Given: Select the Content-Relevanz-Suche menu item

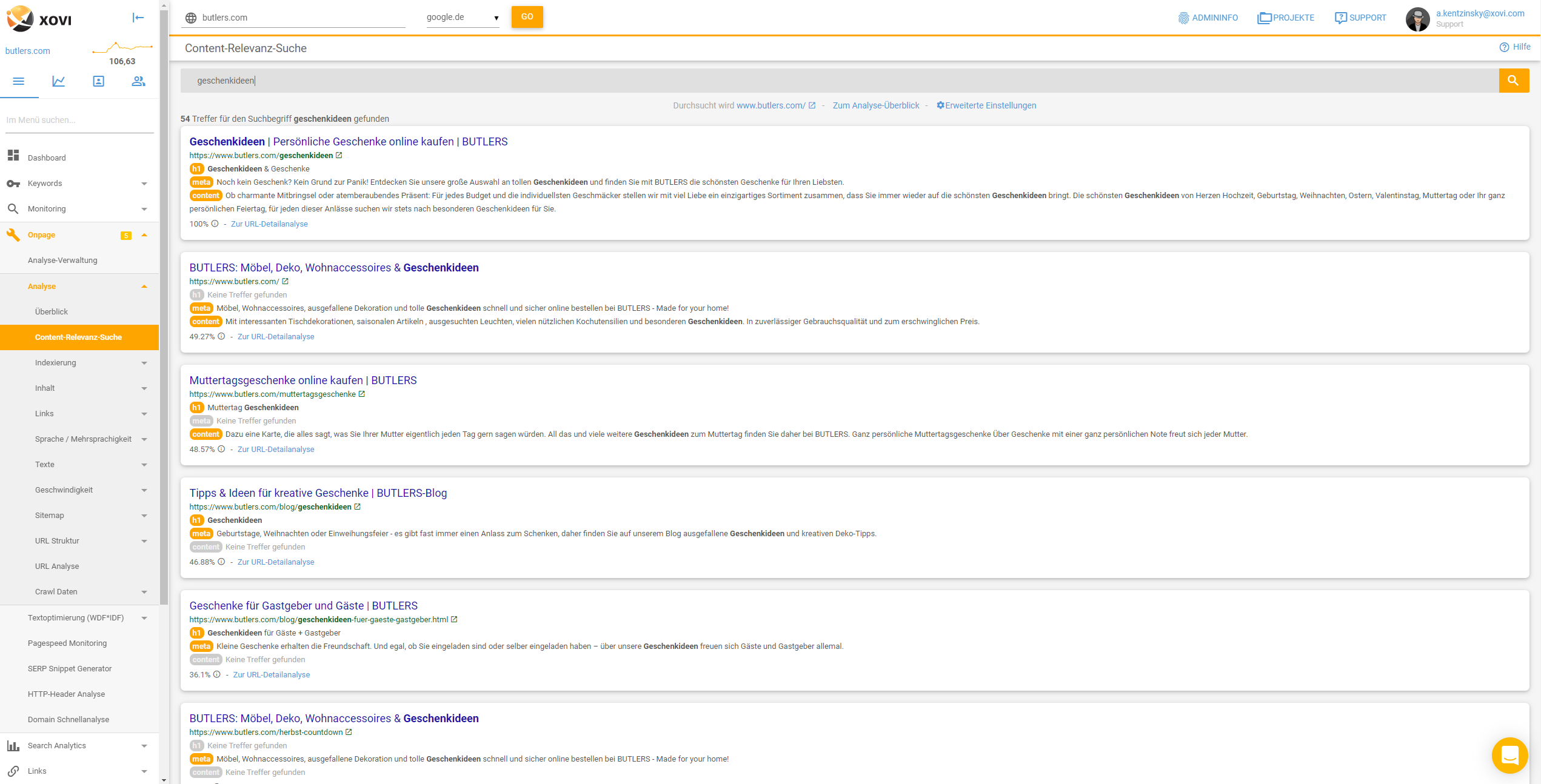Looking at the screenshot, I should 79,337.
